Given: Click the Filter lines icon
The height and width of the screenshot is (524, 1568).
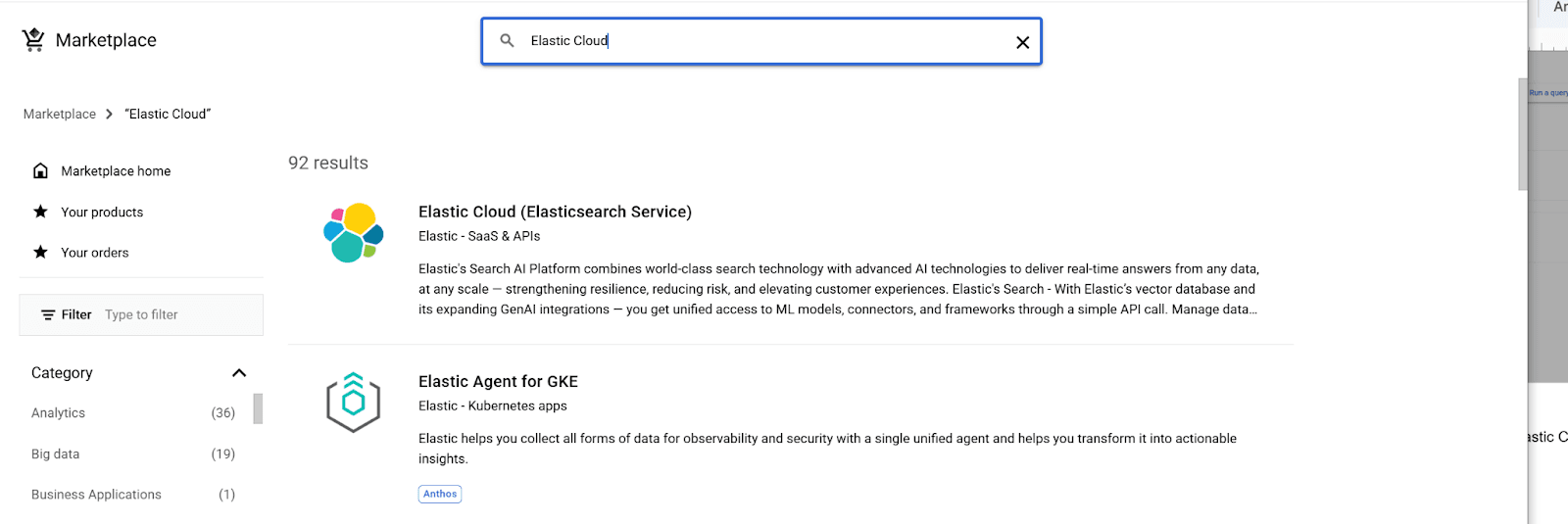Looking at the screenshot, I should pos(48,315).
